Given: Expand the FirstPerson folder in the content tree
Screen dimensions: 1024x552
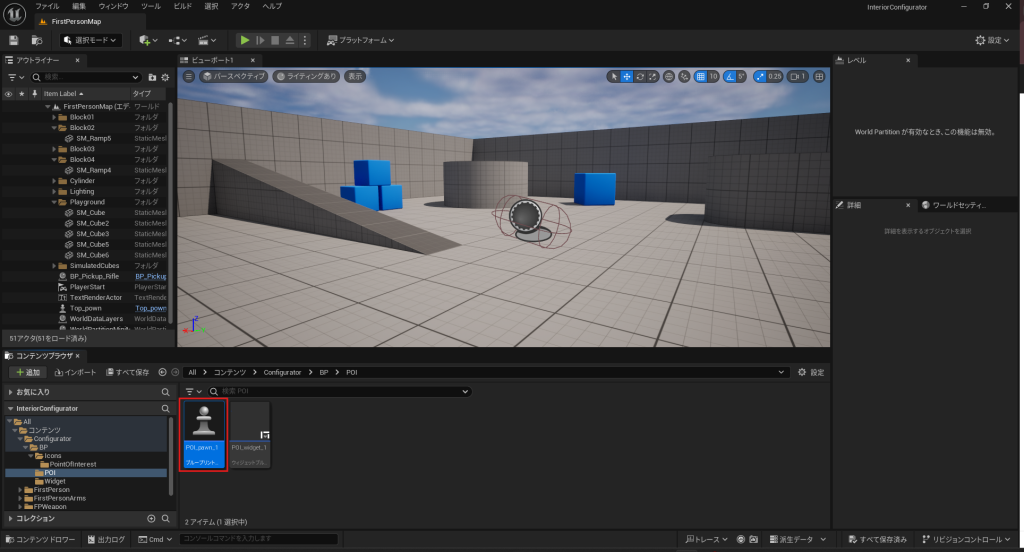Looking at the screenshot, I should [21, 490].
